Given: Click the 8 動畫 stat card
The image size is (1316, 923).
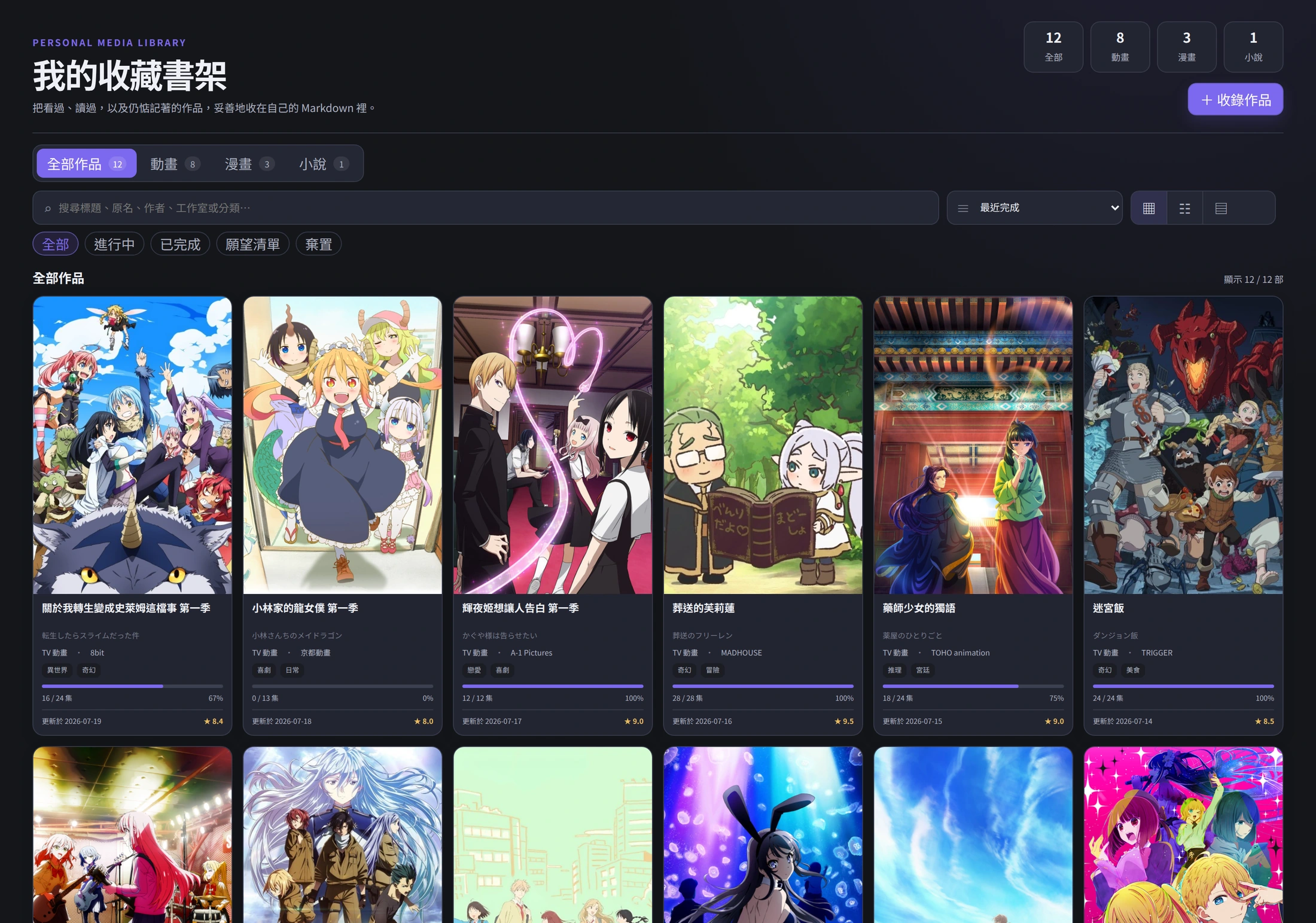Looking at the screenshot, I should pos(1120,47).
